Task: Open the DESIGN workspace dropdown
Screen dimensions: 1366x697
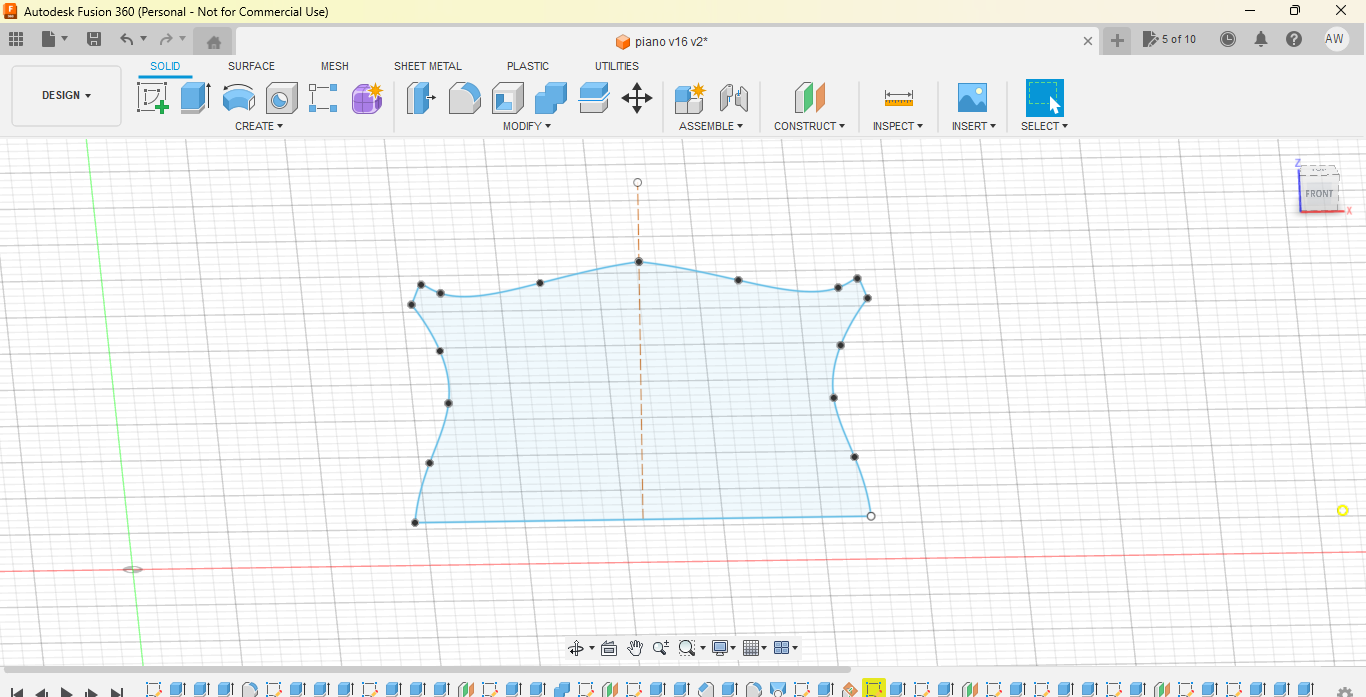Action: point(66,96)
